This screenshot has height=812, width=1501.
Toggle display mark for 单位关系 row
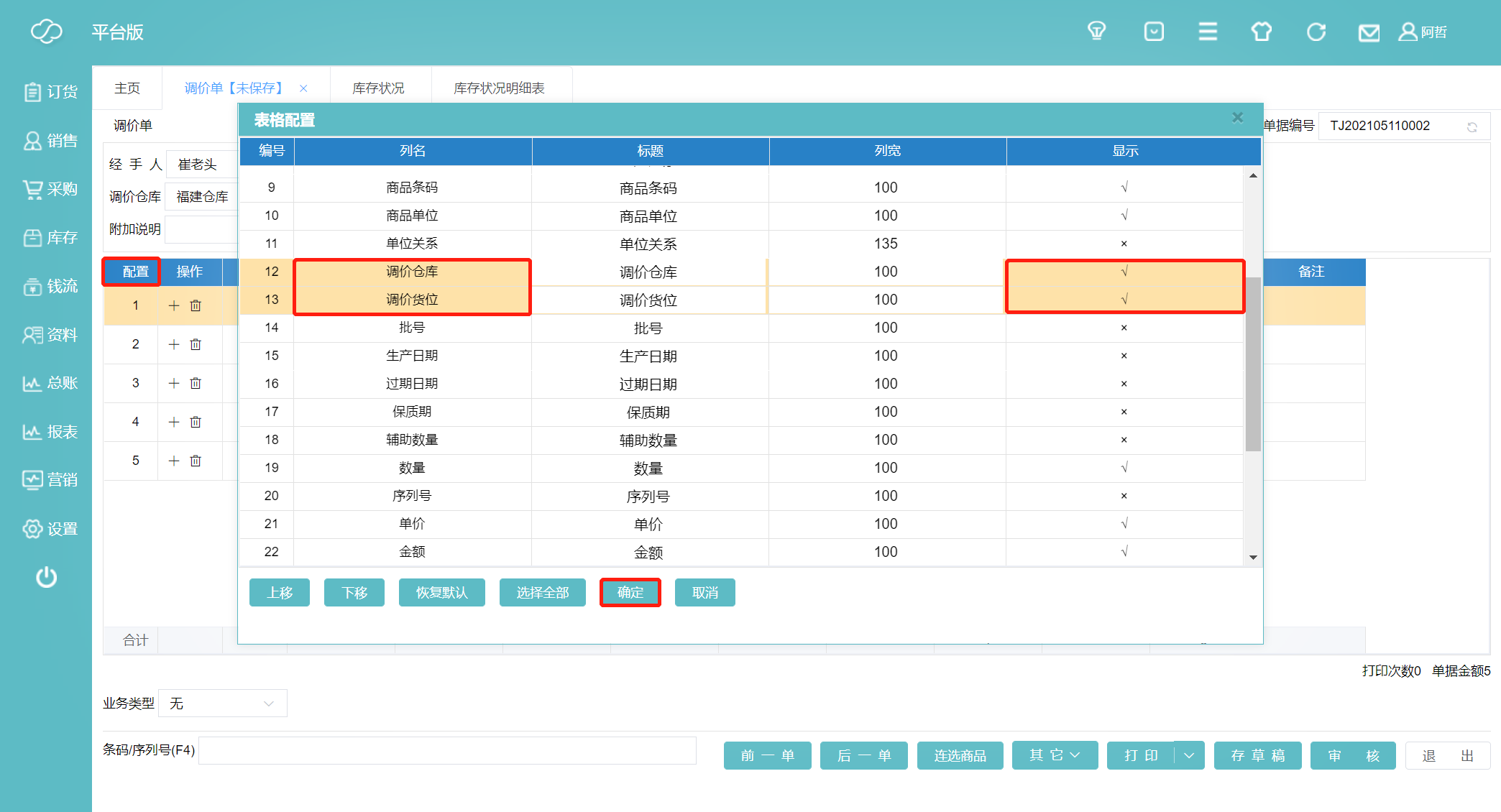(x=1124, y=244)
